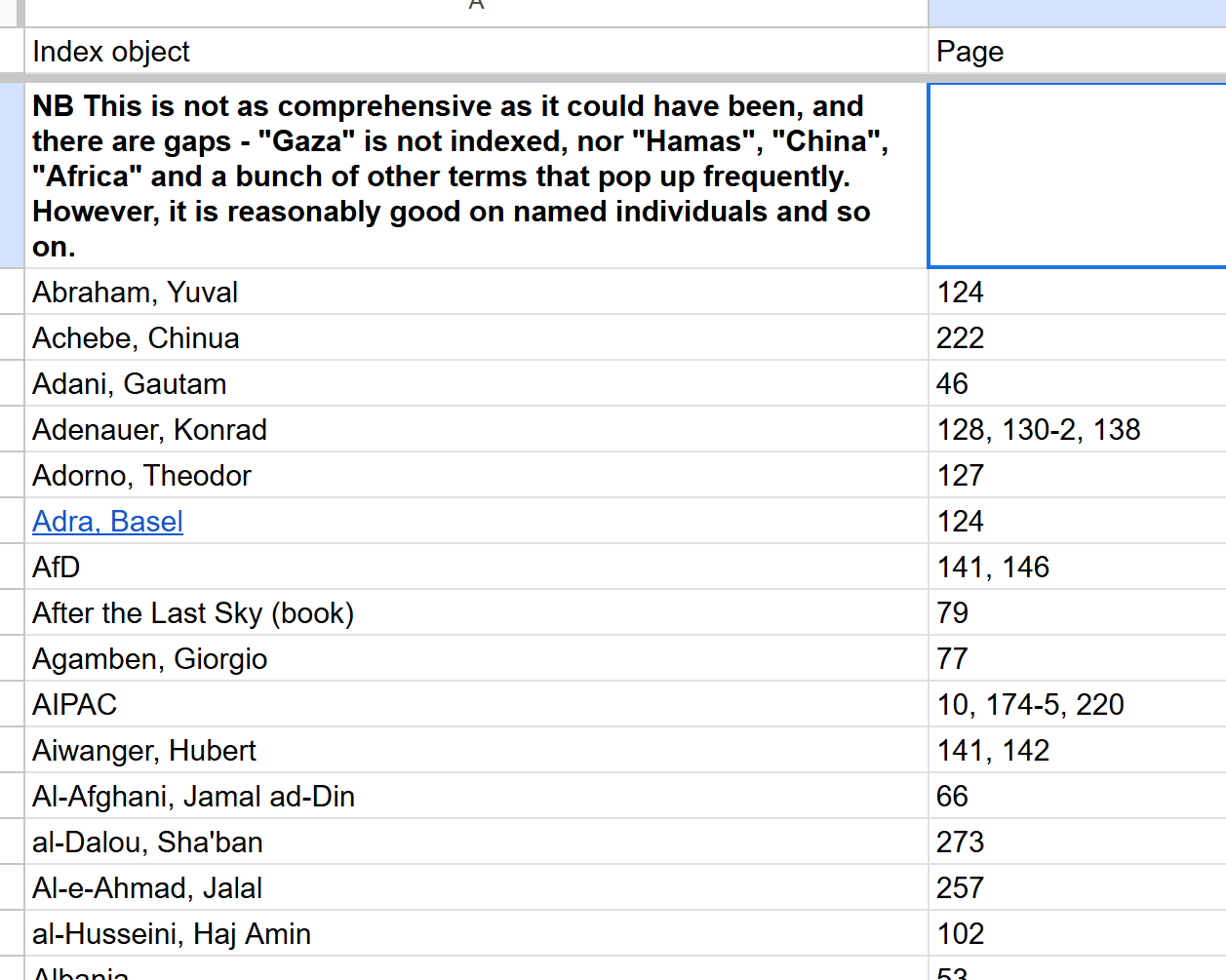Select the After the Last Sky (book) cell

(475, 613)
